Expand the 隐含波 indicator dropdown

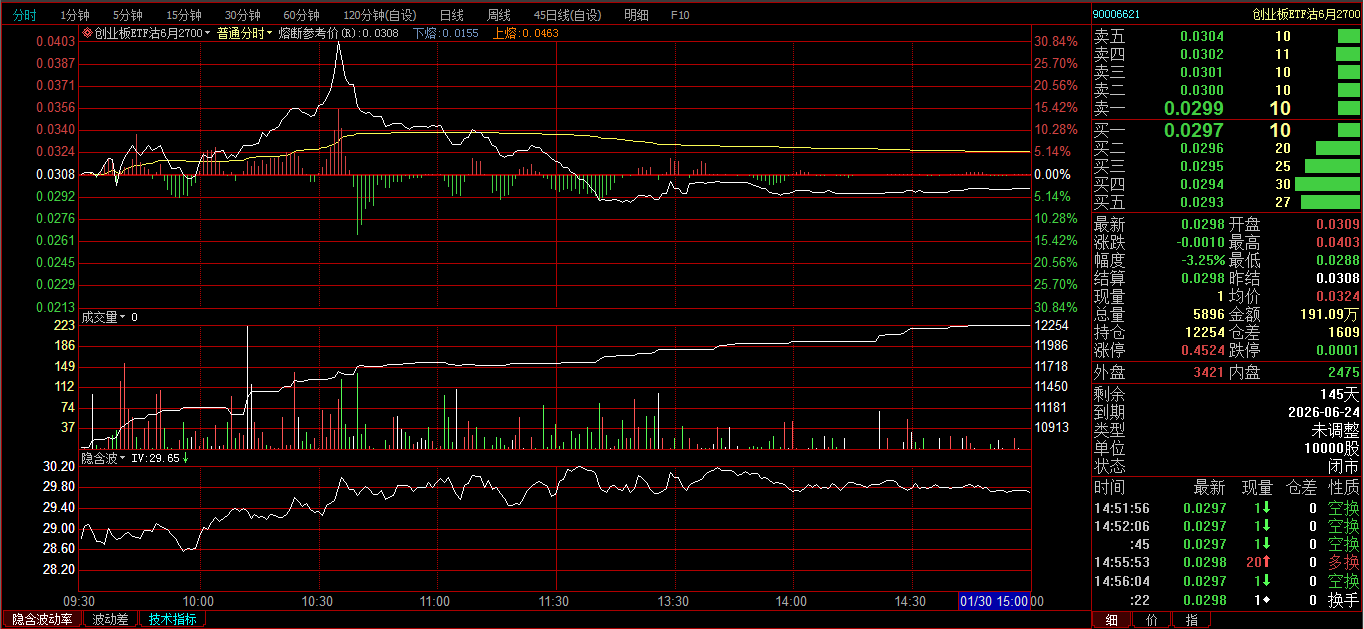click(123, 457)
